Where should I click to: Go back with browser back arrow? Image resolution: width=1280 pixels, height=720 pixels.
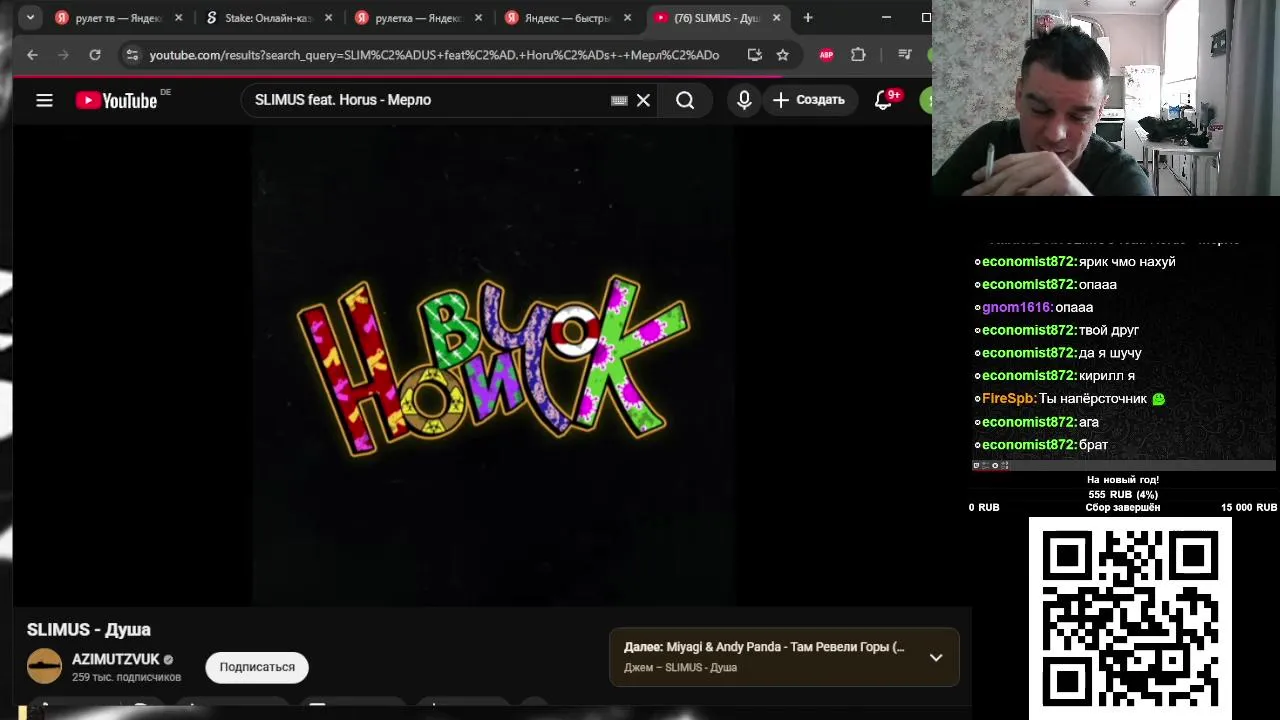click(x=32, y=55)
